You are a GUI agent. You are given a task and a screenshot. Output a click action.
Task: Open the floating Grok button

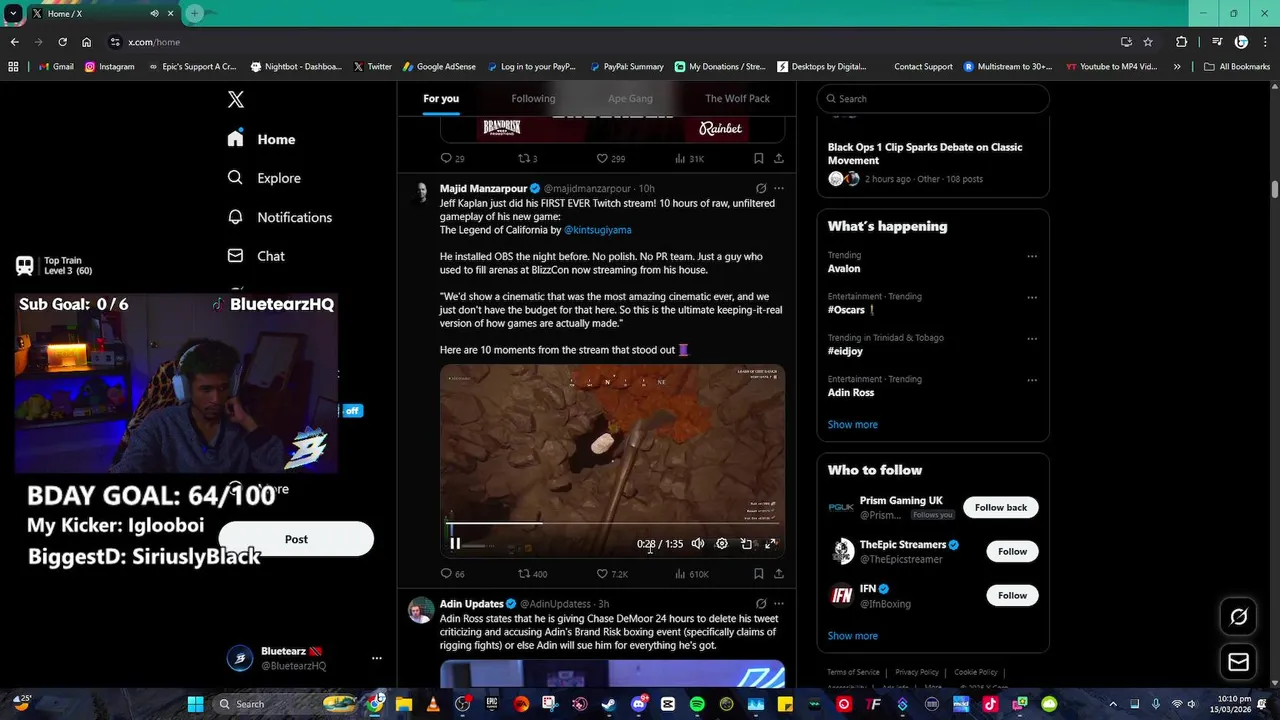point(1238,617)
